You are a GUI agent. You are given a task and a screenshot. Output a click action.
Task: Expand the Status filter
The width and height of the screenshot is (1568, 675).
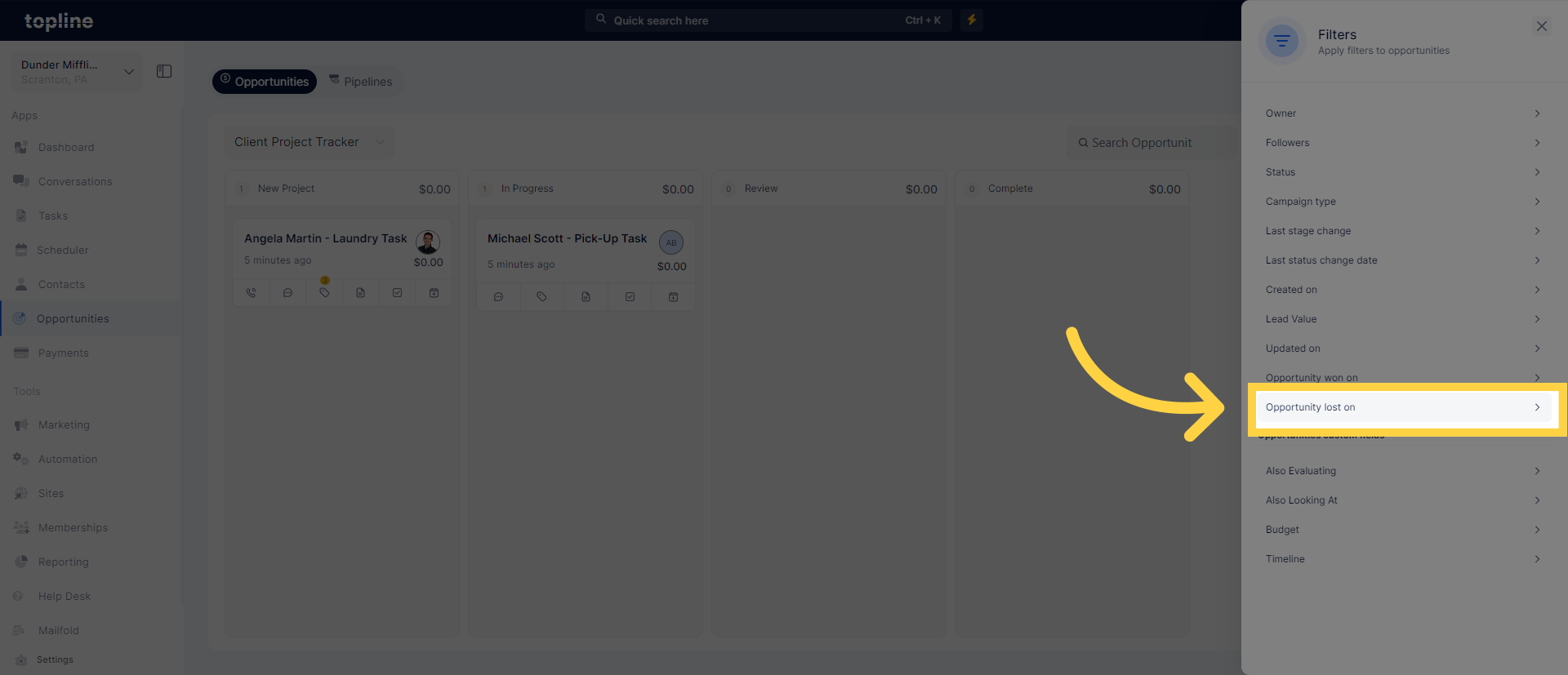point(1403,172)
